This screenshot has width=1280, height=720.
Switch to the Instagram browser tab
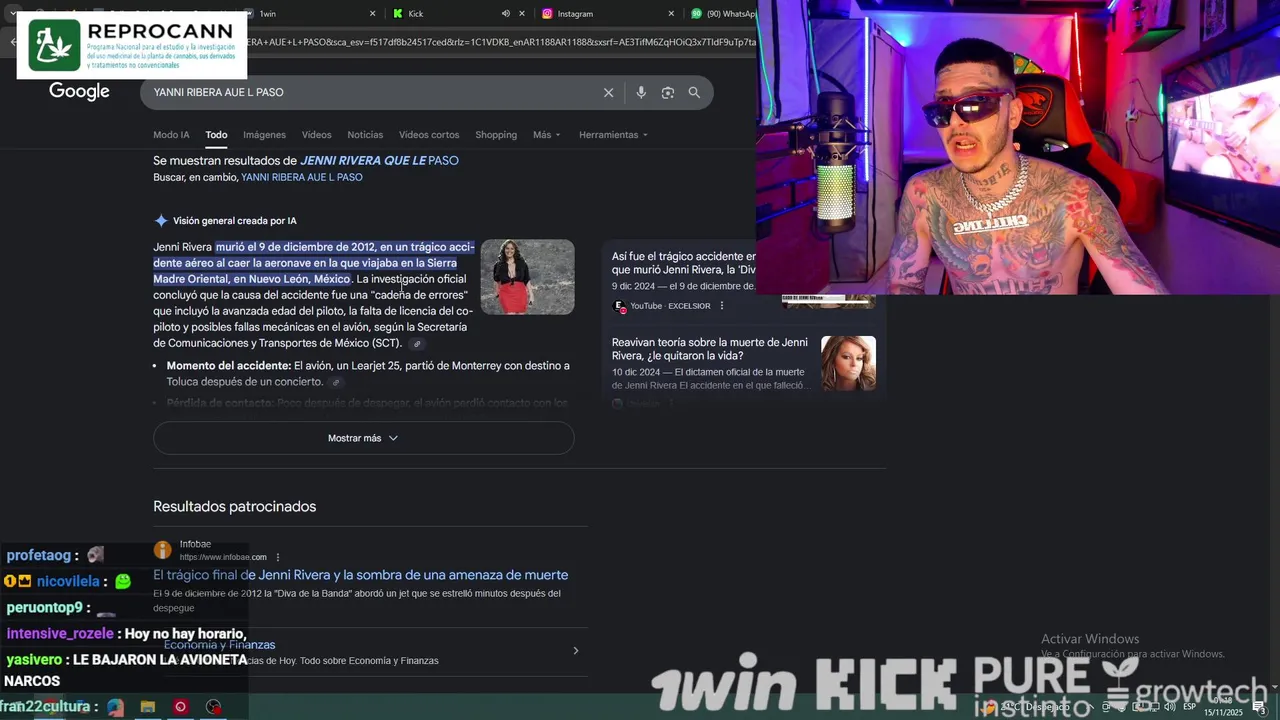(608, 14)
